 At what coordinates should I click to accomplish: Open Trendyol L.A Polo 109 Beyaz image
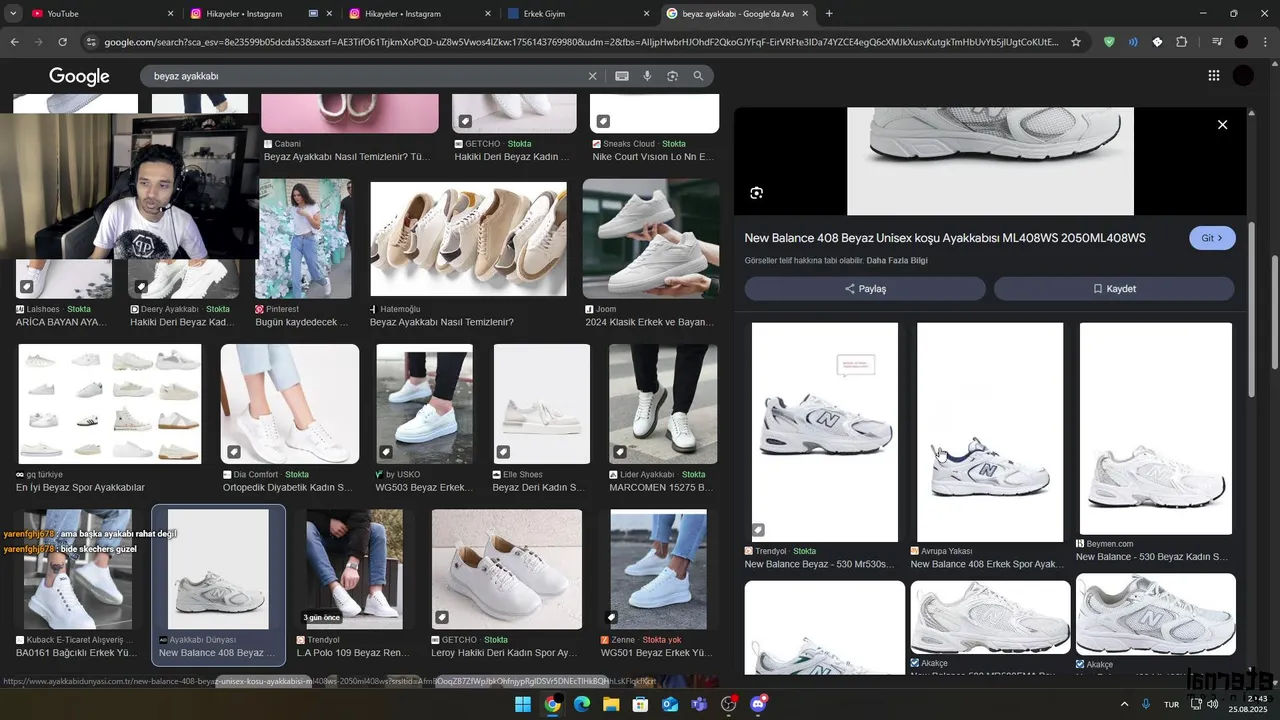tap(354, 569)
